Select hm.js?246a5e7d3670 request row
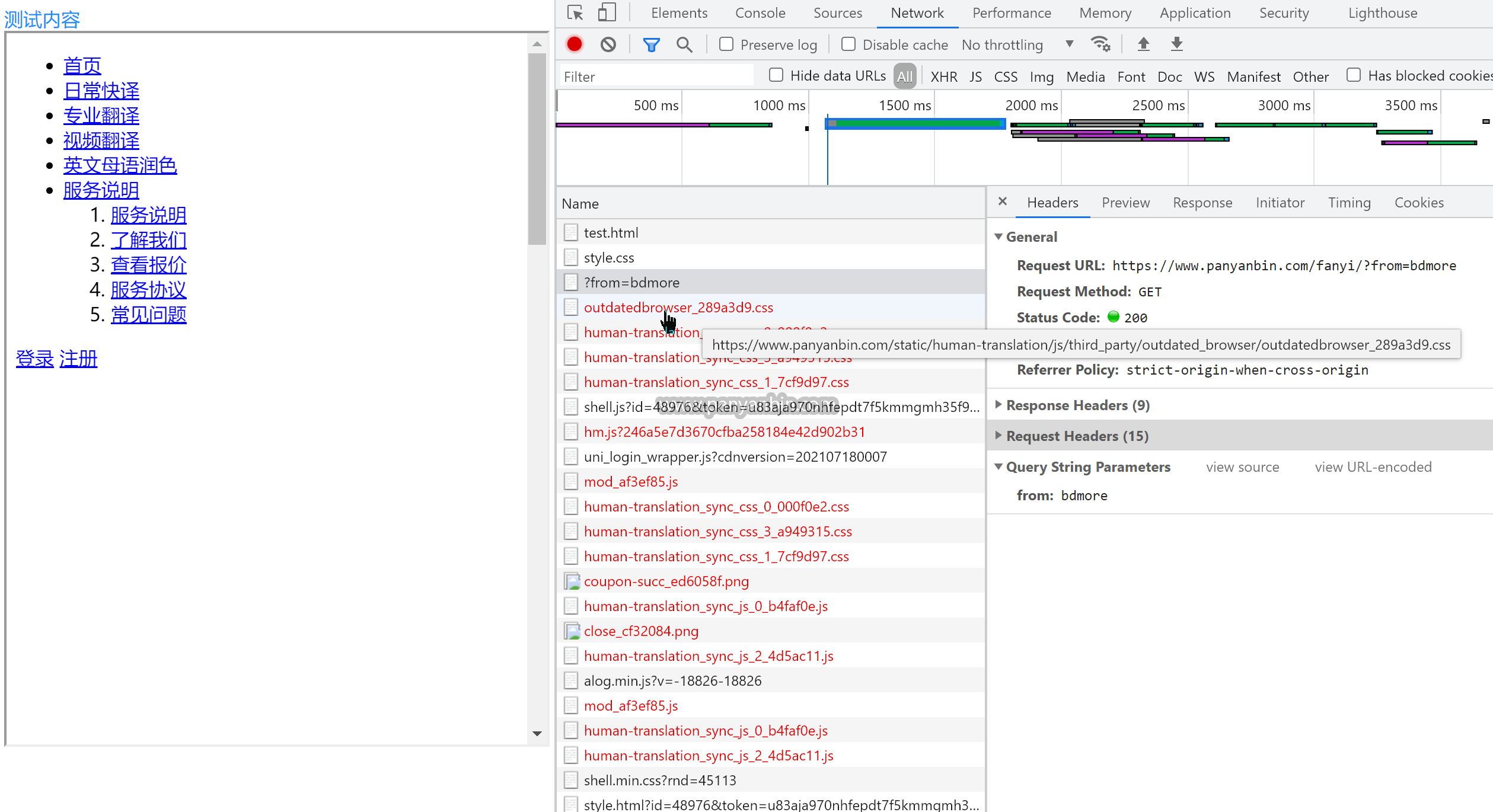The width and height of the screenshot is (1493, 812). click(771, 431)
